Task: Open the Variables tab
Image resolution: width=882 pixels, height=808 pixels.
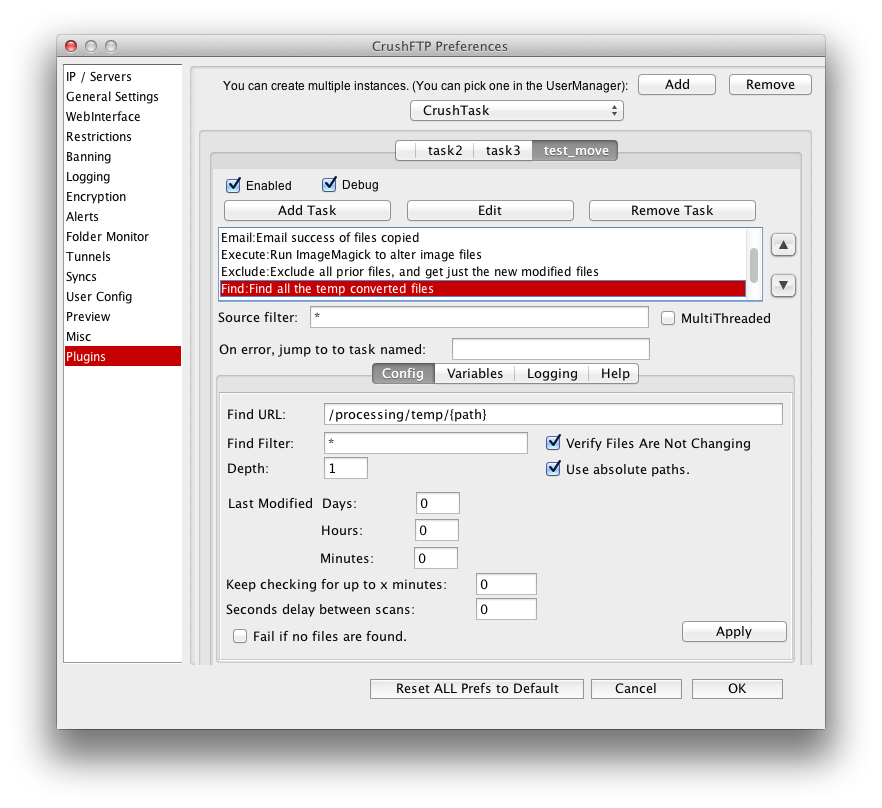Action: point(475,374)
